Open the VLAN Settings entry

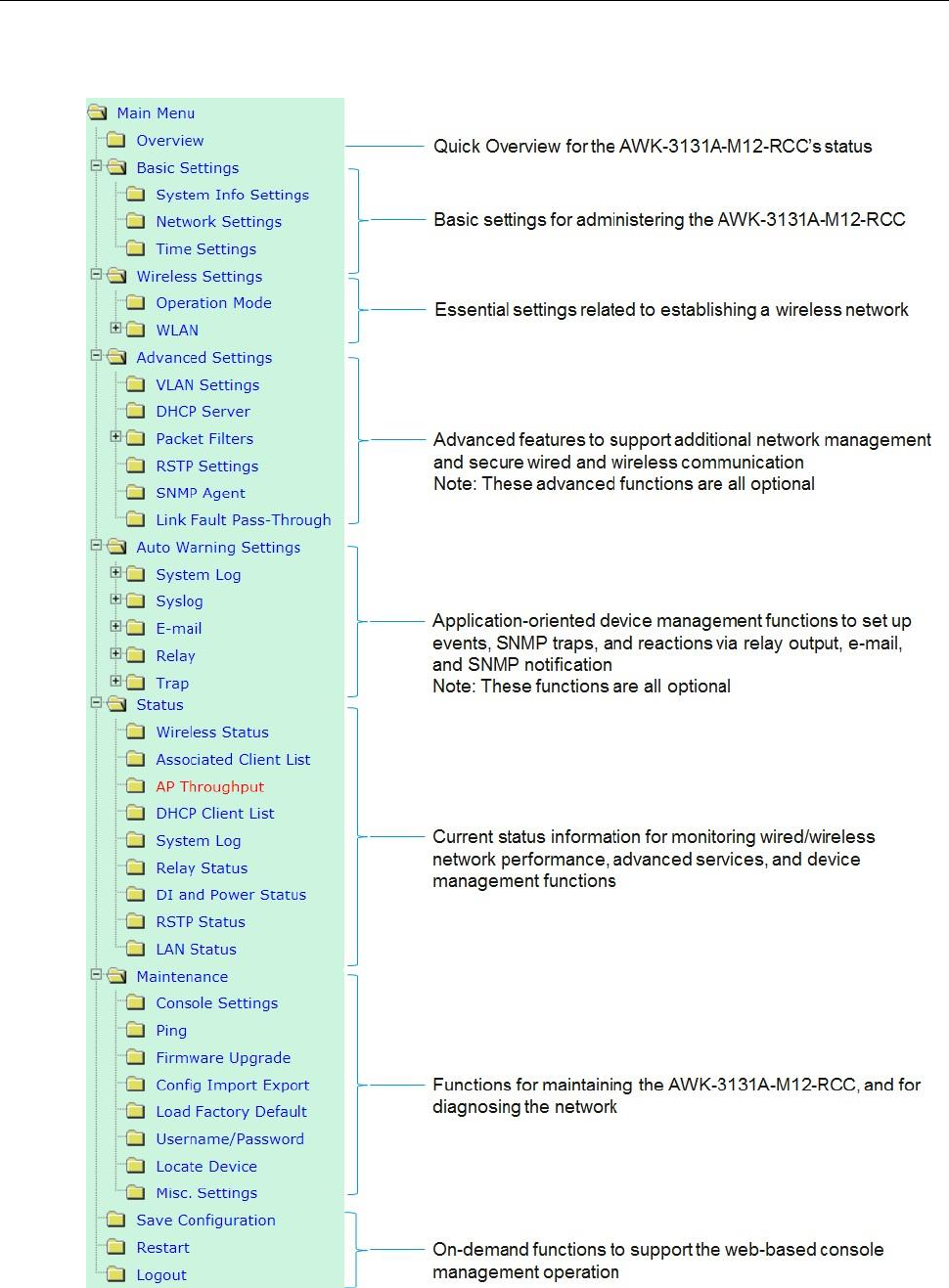pyautogui.click(x=208, y=385)
